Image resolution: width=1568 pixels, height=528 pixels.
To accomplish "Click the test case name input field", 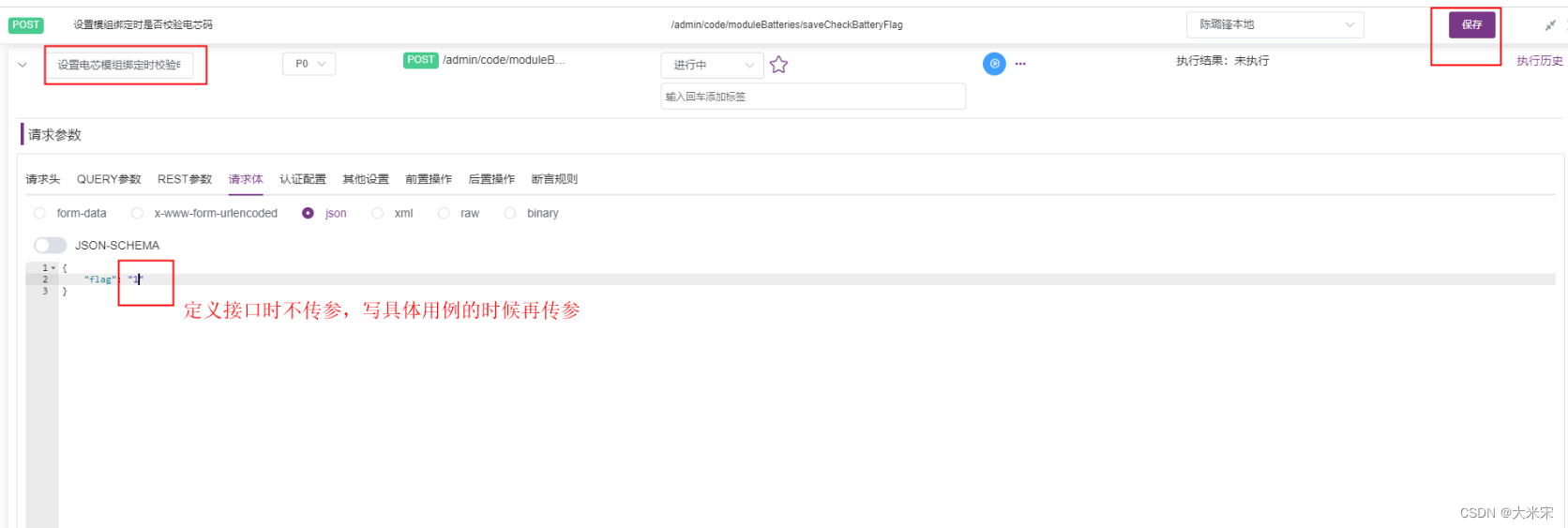I will pyautogui.click(x=119, y=65).
